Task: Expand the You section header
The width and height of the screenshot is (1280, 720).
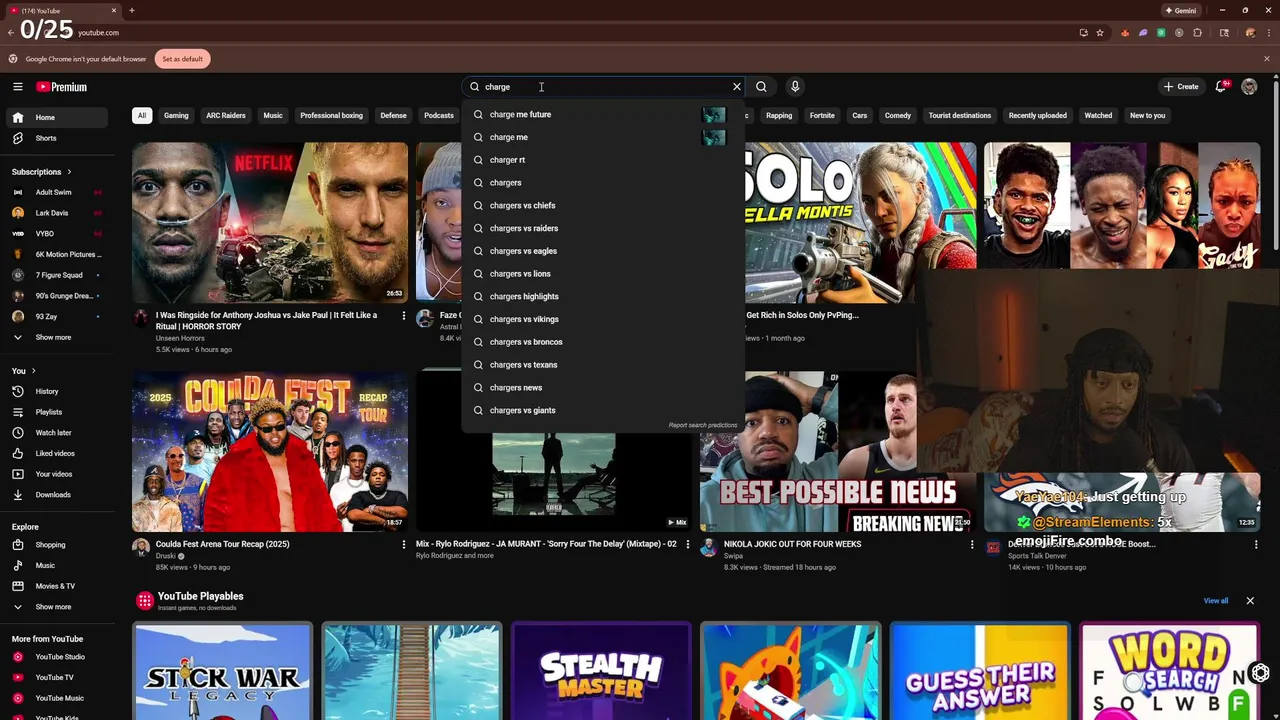Action: (24, 371)
